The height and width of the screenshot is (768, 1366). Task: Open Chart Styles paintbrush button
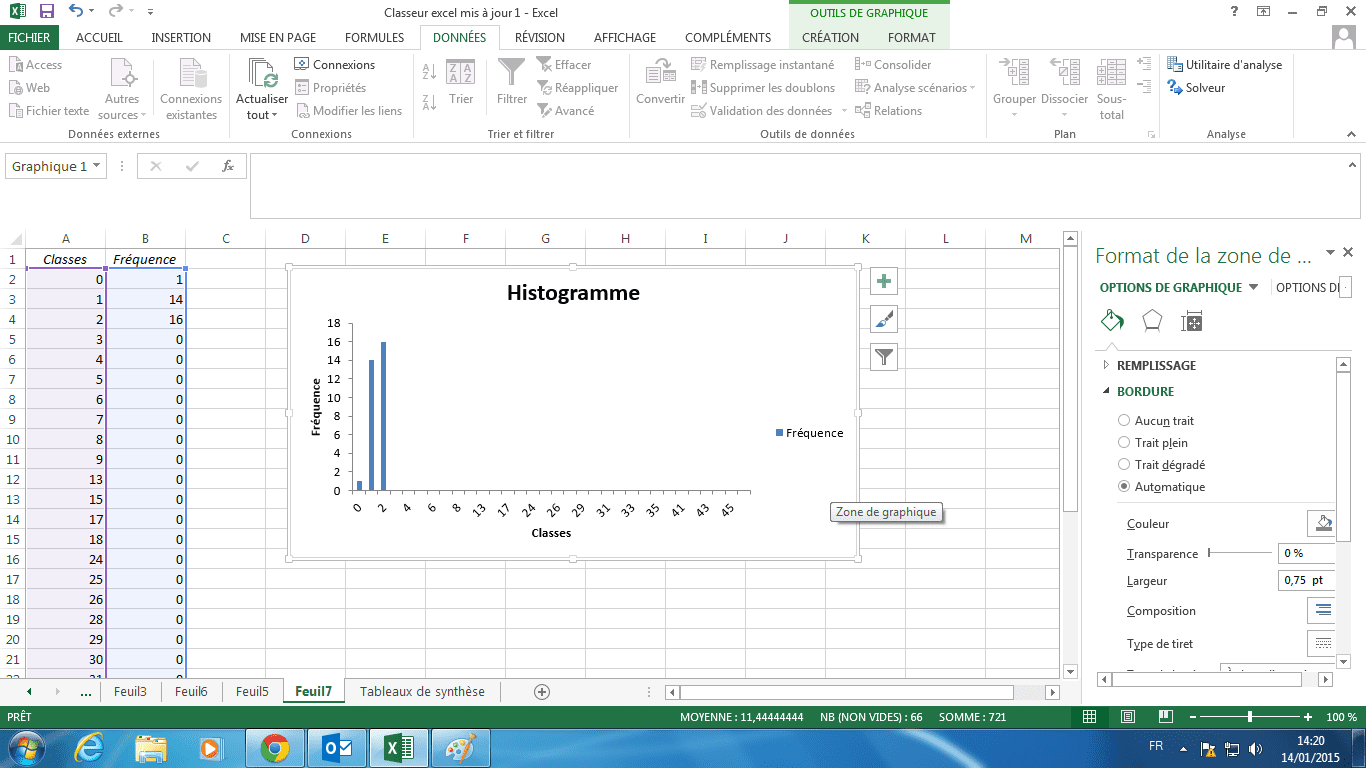pos(884,319)
